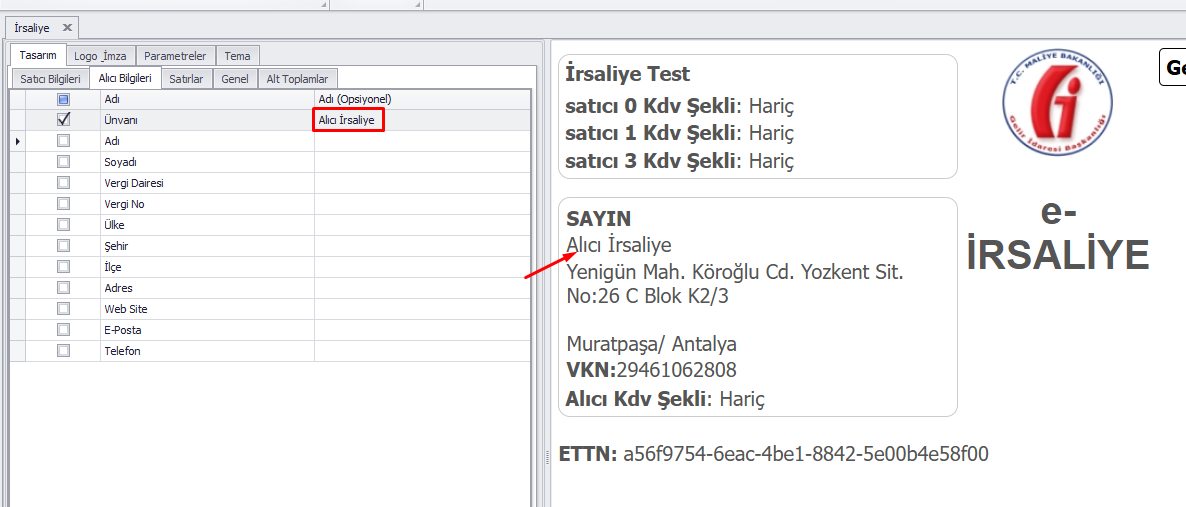Switch to the Parametreler tab
Screen dimensions: 1186x507
click(175, 56)
